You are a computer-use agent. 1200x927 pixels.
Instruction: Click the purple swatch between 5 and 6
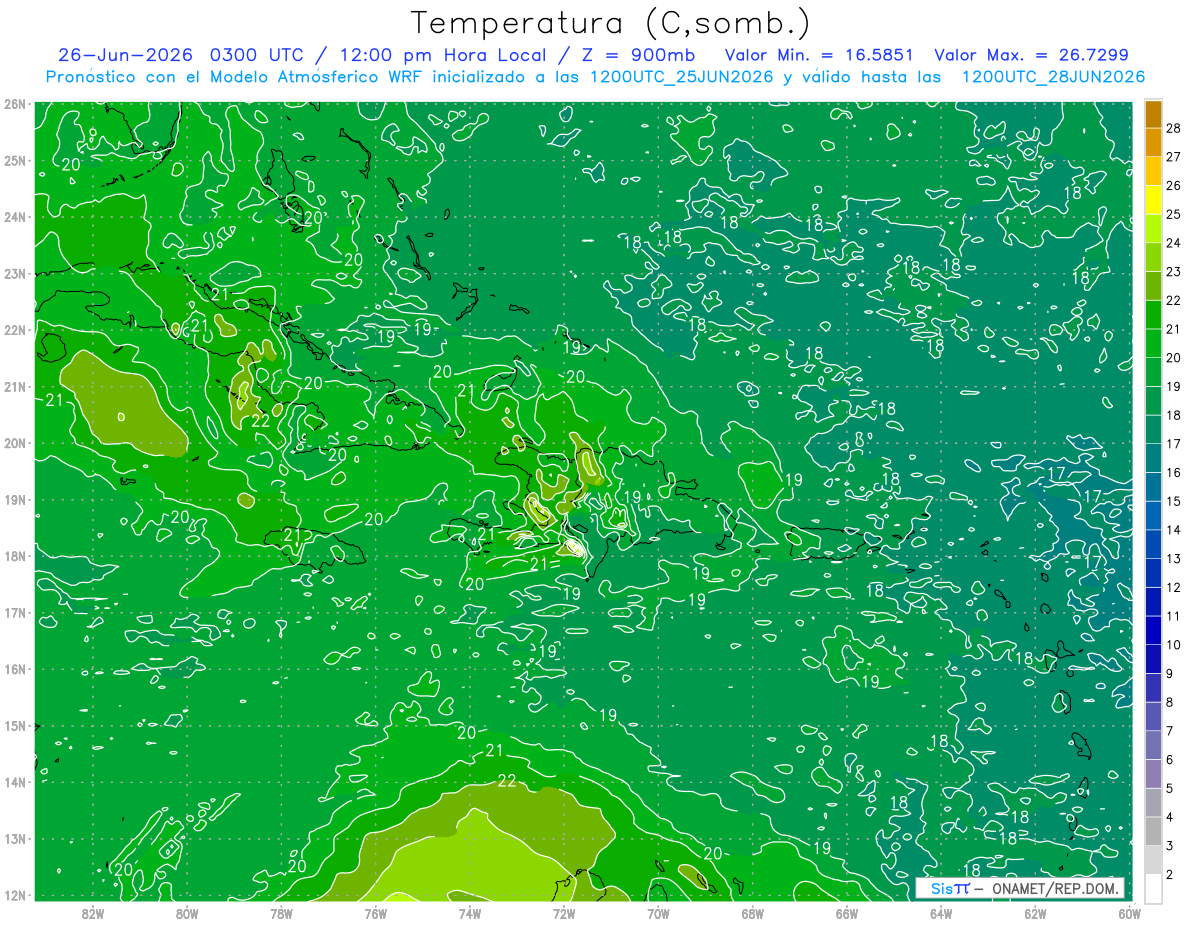coord(1153,773)
